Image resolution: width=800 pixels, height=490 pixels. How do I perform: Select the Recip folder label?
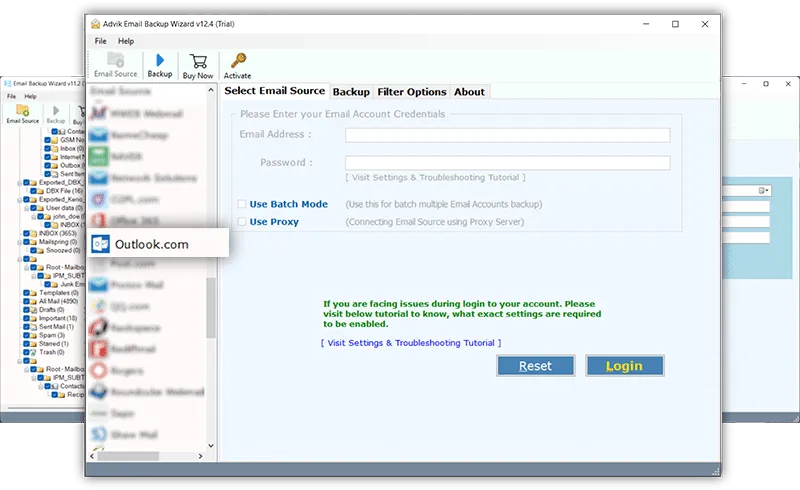coord(75,395)
